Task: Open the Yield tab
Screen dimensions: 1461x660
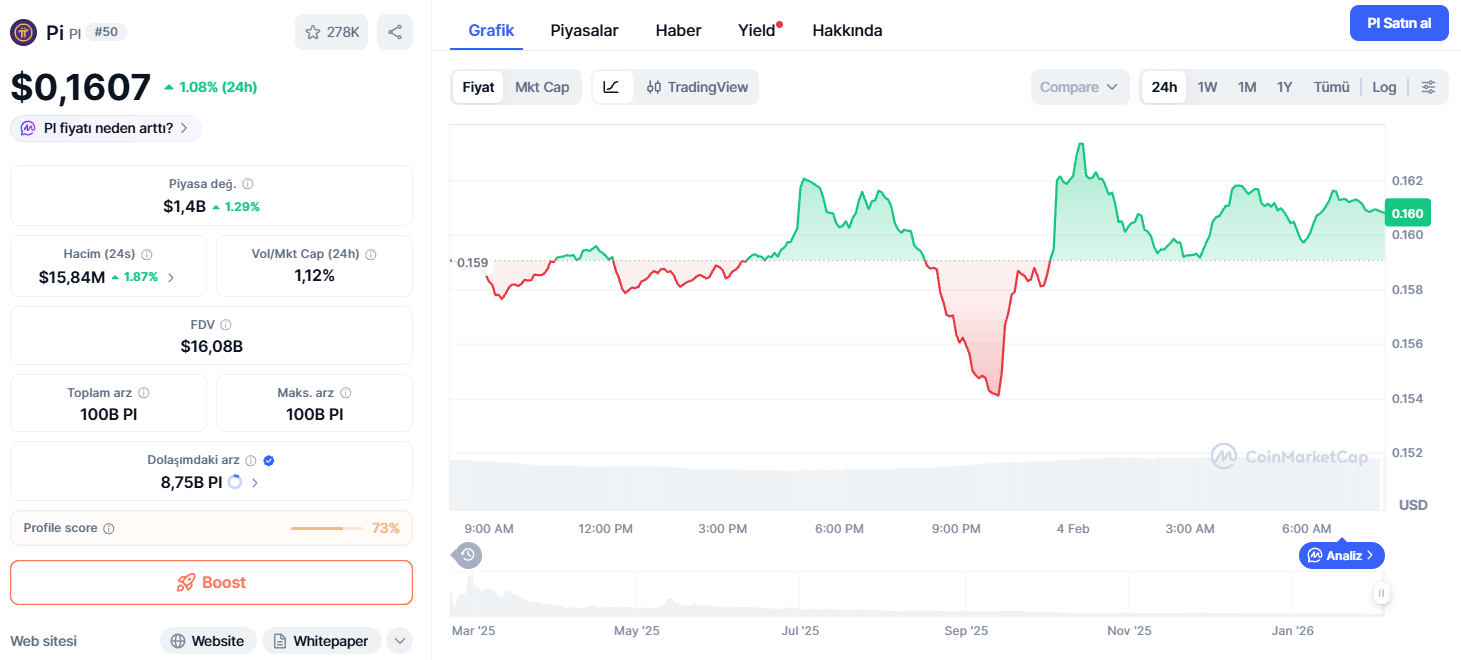Action: 757,30
